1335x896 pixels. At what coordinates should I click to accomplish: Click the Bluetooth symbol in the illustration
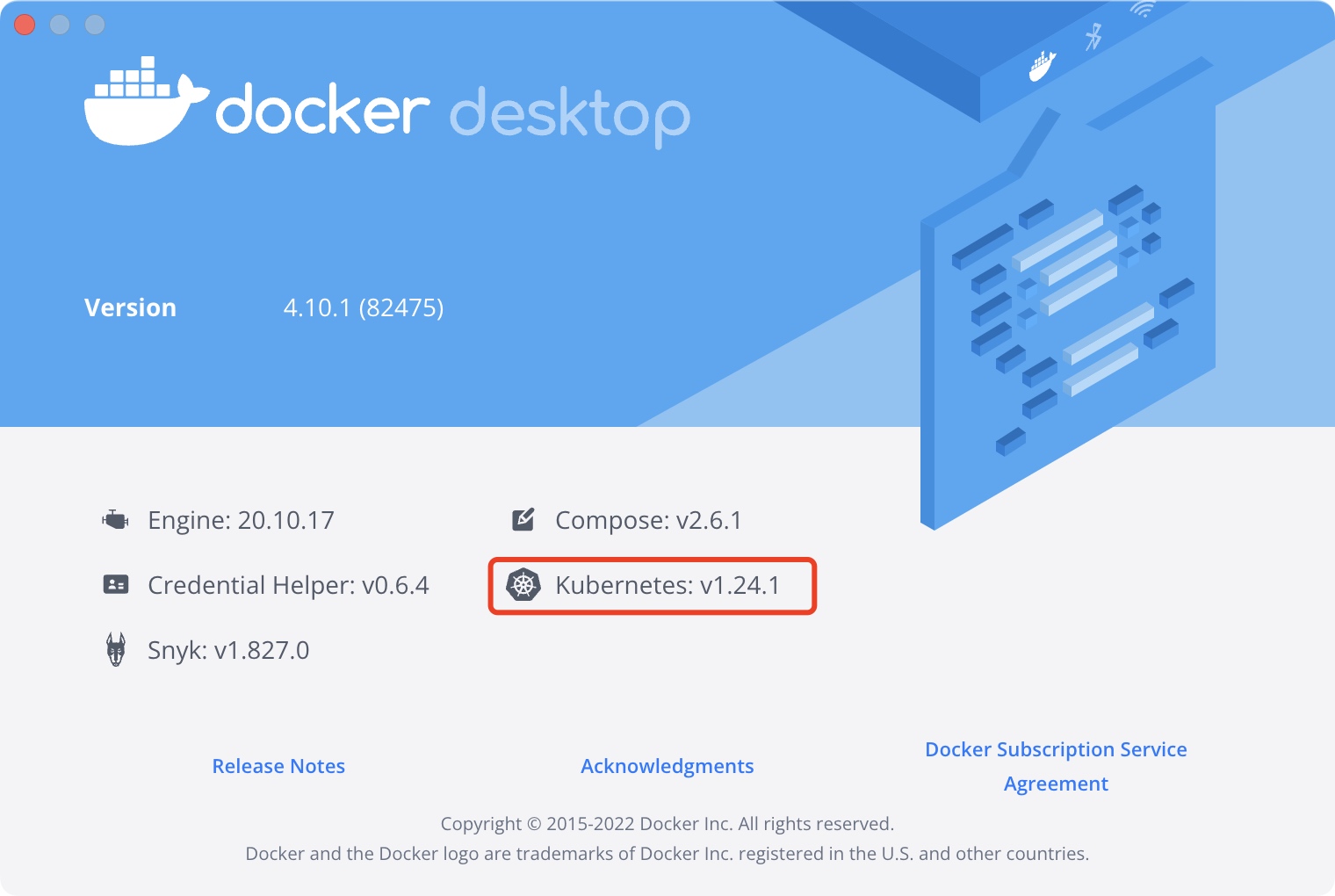(1093, 36)
